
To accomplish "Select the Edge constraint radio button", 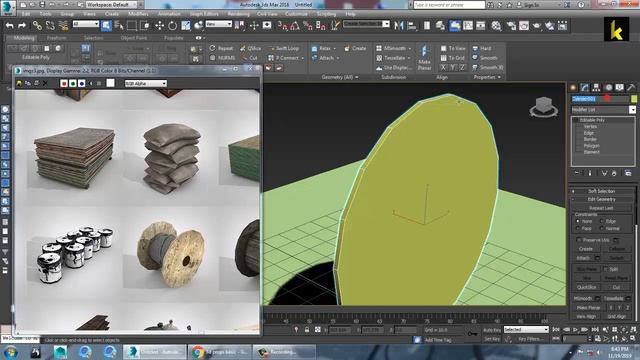I will point(601,221).
